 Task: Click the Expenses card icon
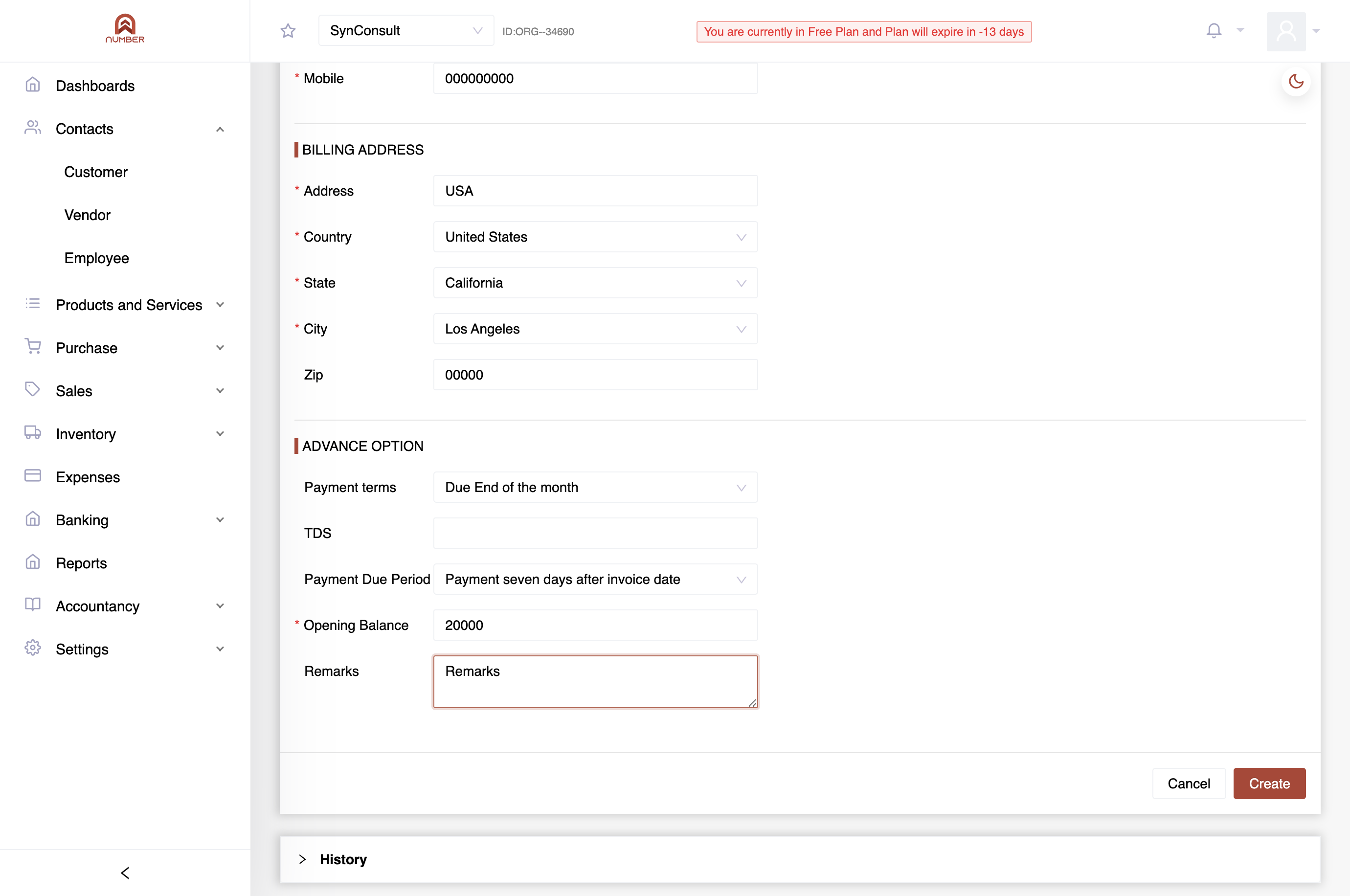pyautogui.click(x=33, y=476)
